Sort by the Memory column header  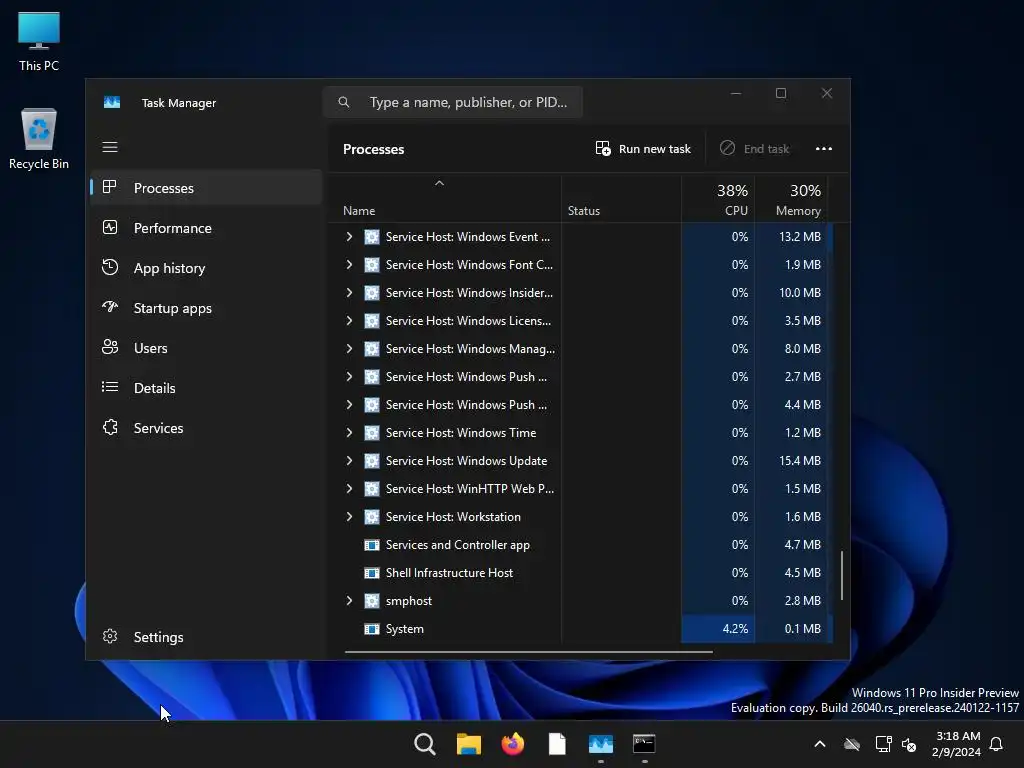pyautogui.click(x=791, y=199)
